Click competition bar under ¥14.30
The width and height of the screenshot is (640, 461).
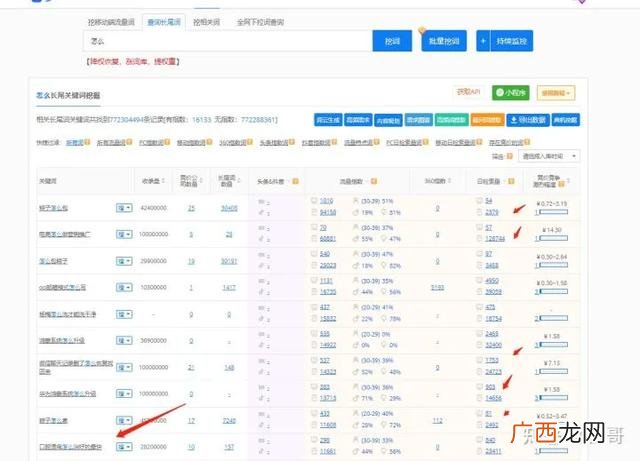(x=551, y=238)
